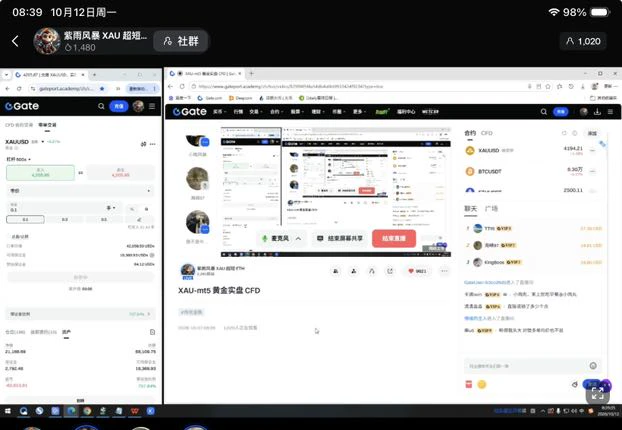Click the fullscreen expand overlay button
Screen dimensions: 622x430
point(597,394)
